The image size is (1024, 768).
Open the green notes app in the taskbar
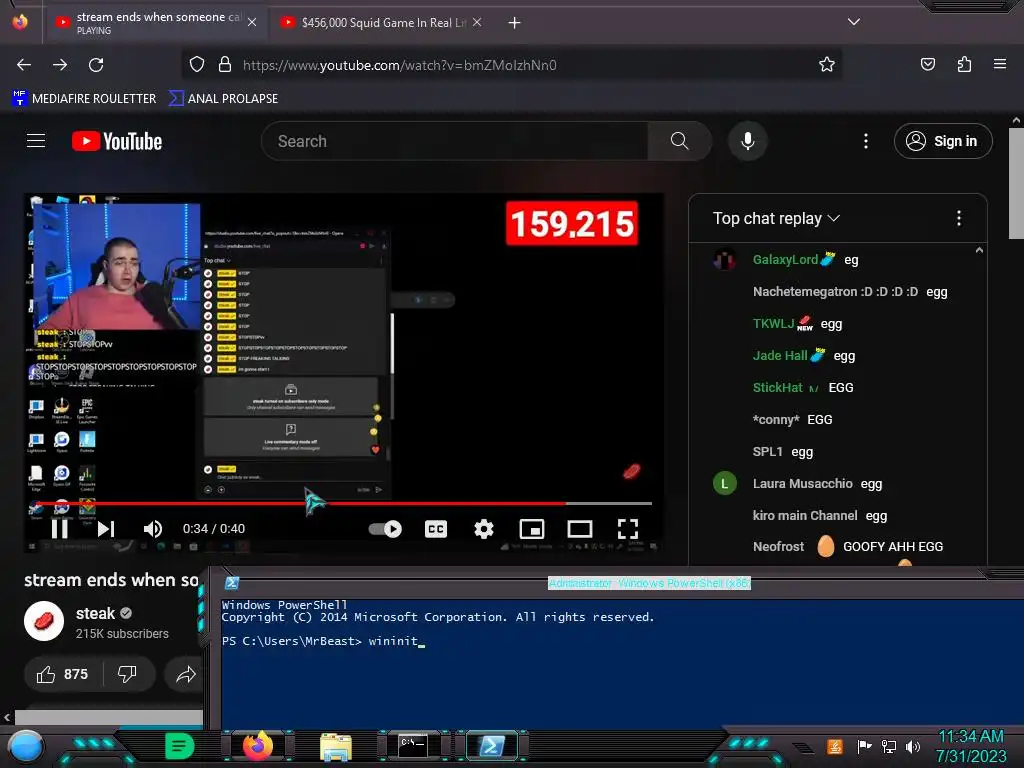179,746
